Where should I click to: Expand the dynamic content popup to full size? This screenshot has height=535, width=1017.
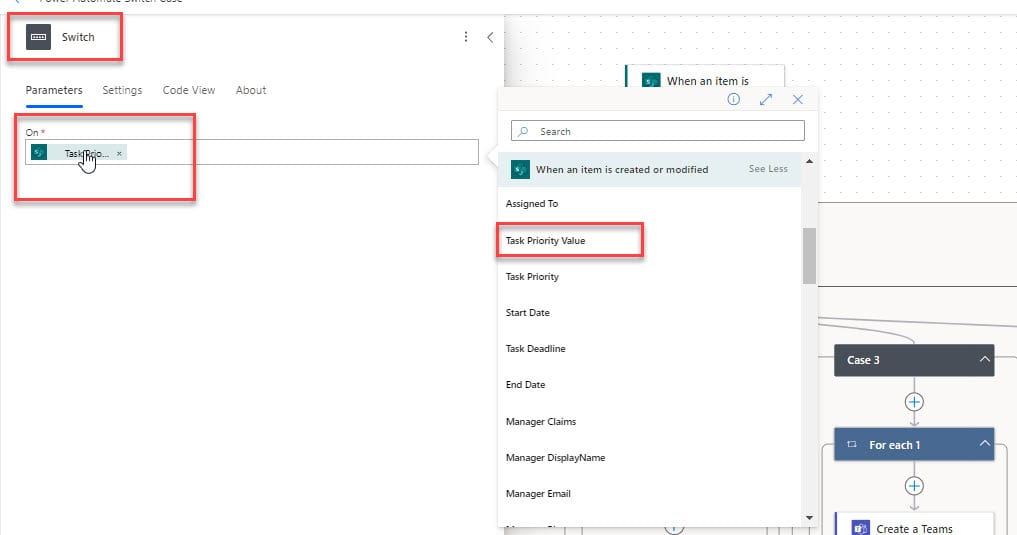point(766,99)
